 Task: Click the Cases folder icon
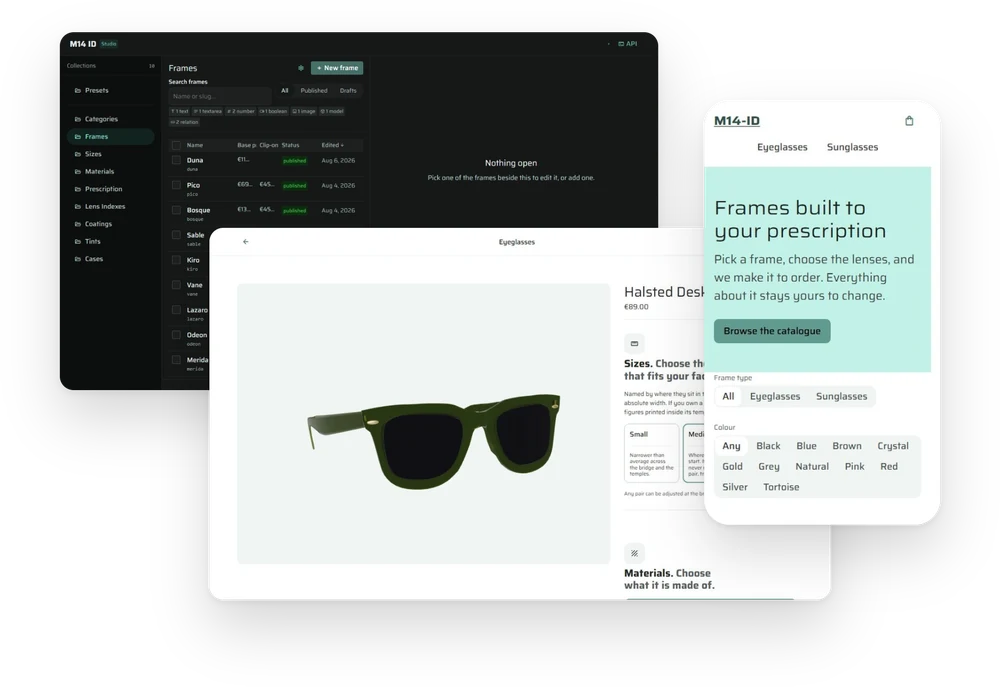coord(78,259)
